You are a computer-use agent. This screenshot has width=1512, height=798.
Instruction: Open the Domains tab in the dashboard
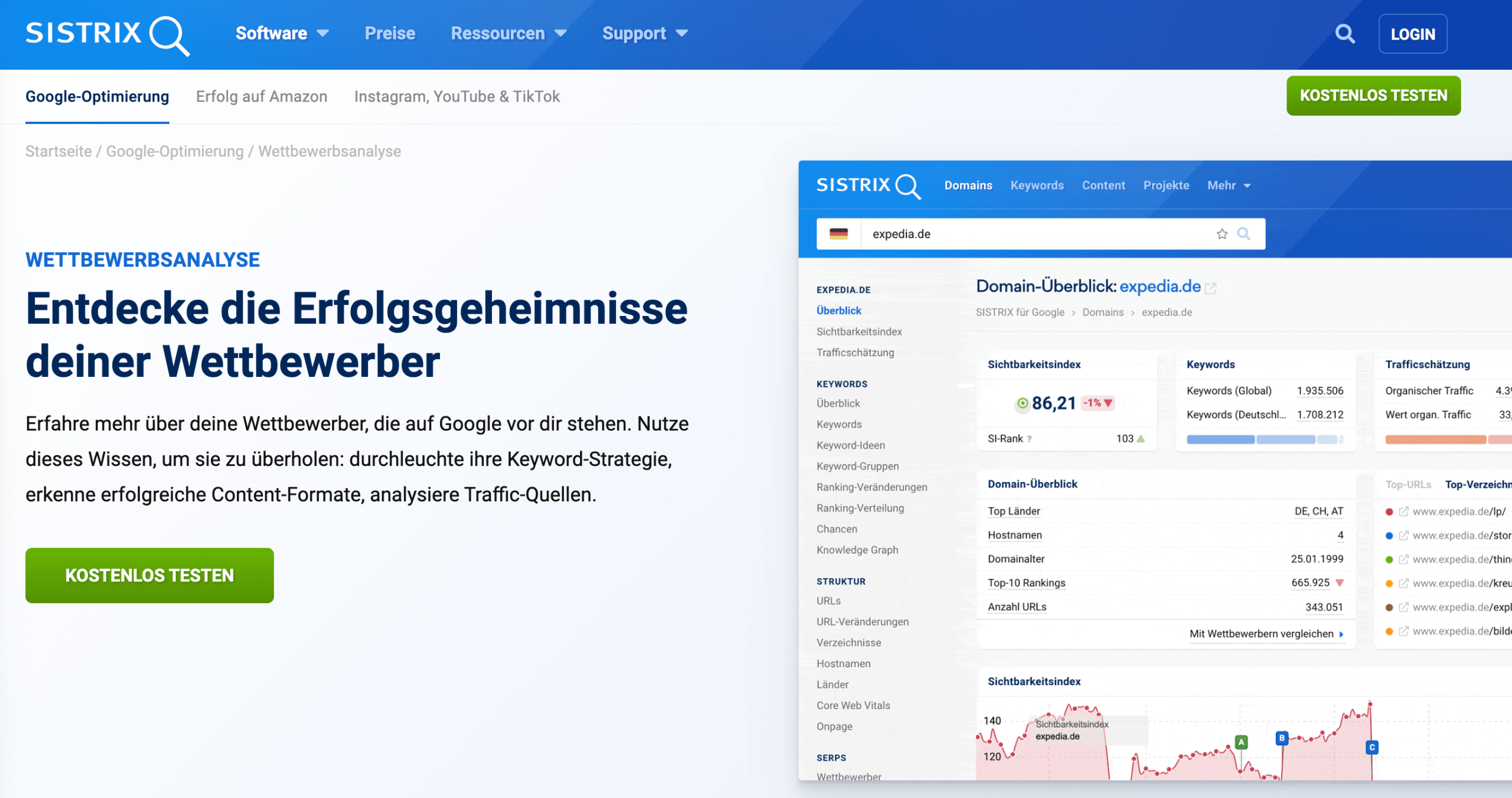[968, 185]
